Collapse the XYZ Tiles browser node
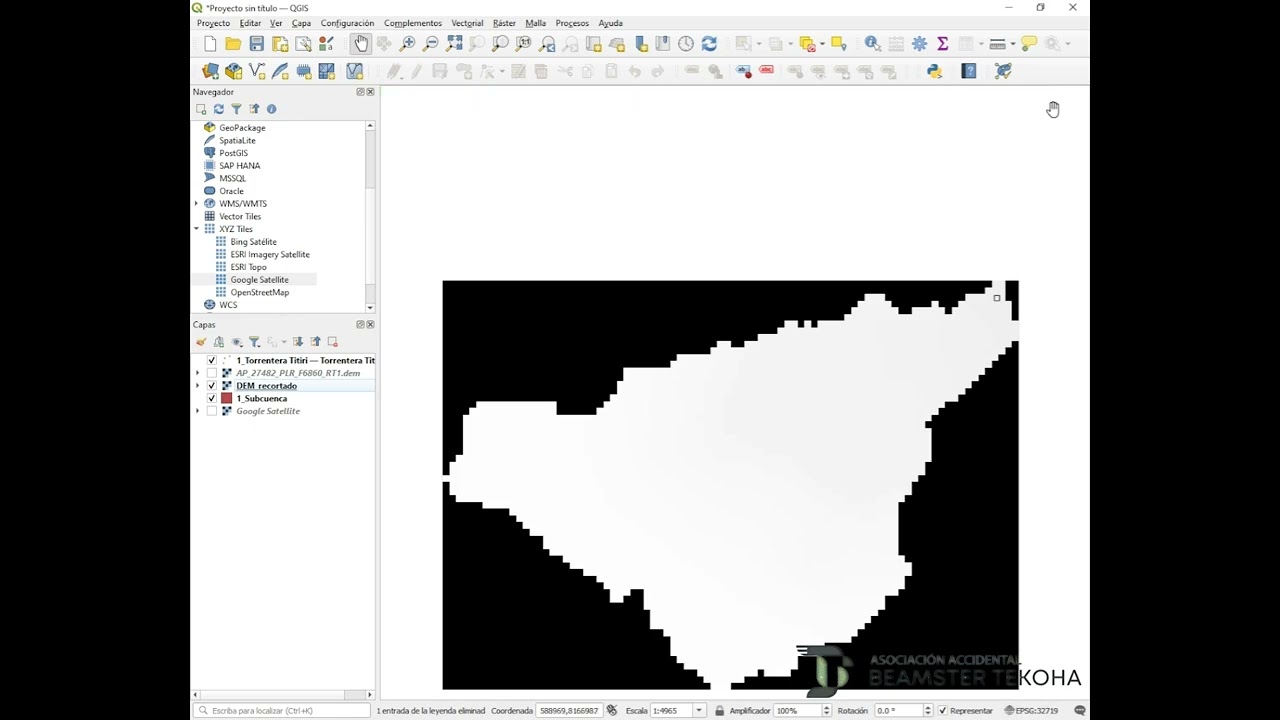The height and width of the screenshot is (720, 1280). (197, 229)
